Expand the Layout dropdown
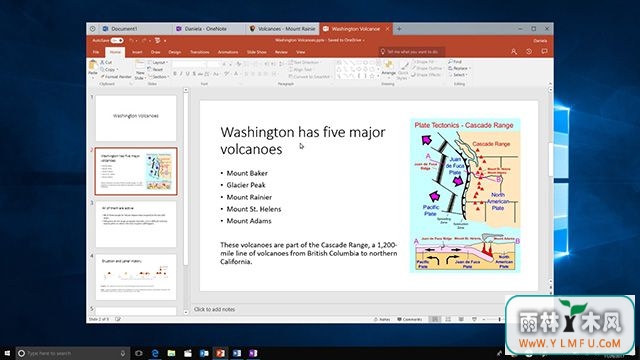640x360 pixels. [x=157, y=62]
